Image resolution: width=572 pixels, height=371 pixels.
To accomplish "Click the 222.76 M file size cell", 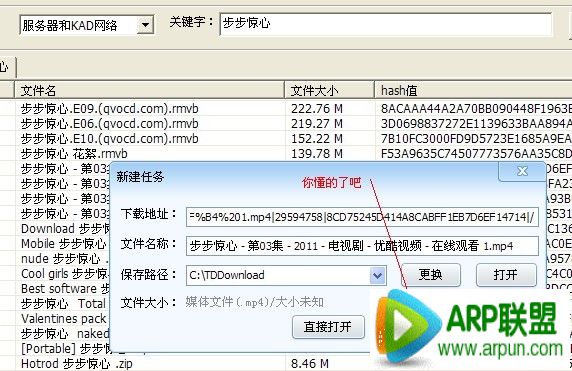I will [x=317, y=109].
